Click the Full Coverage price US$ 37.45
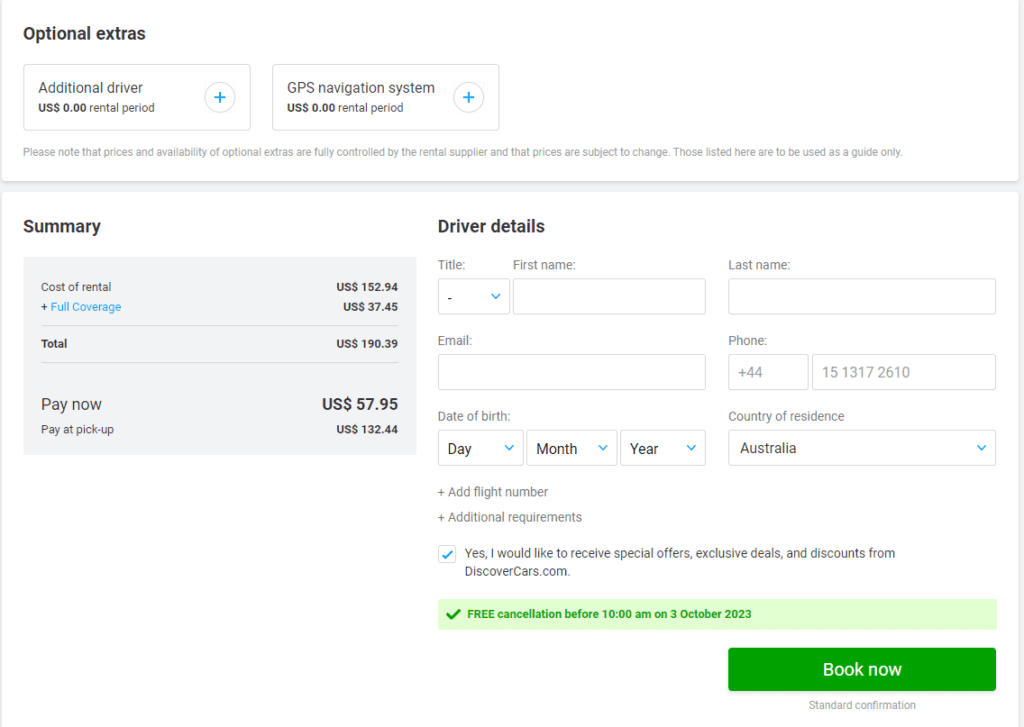Viewport: 1024px width, 727px height. click(370, 307)
